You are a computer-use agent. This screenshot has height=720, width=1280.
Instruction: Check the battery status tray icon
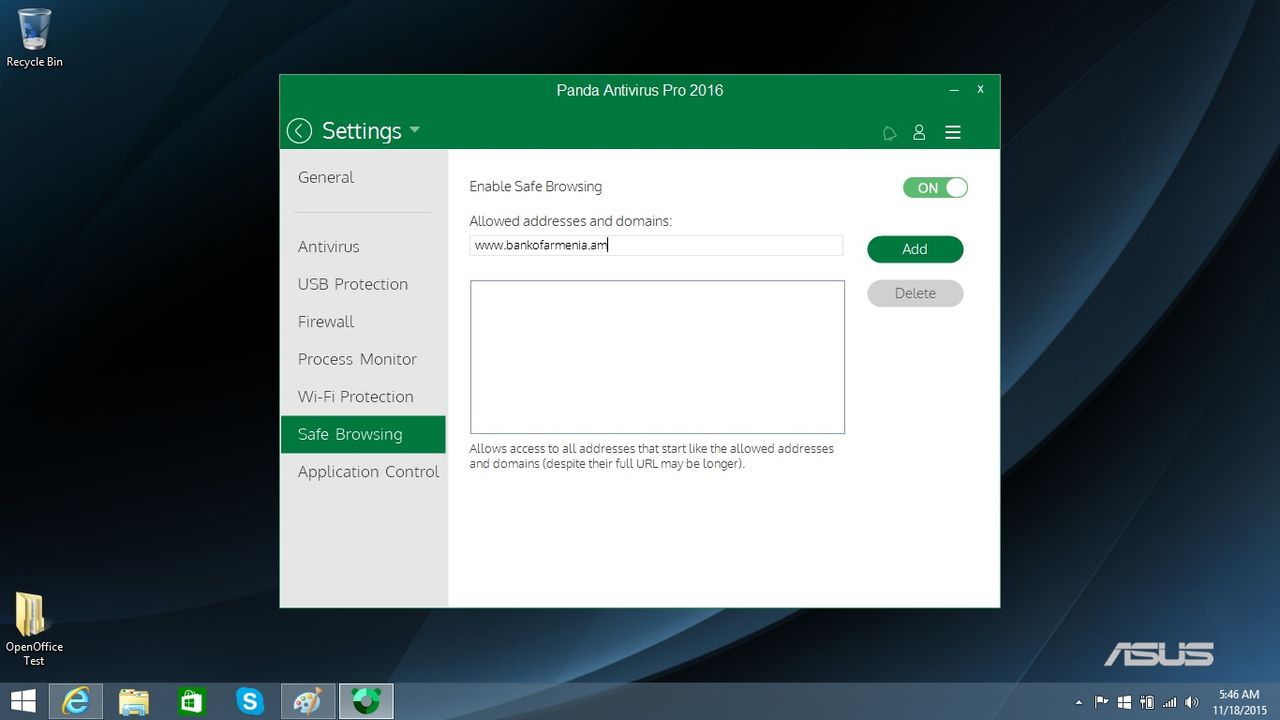(1146, 702)
